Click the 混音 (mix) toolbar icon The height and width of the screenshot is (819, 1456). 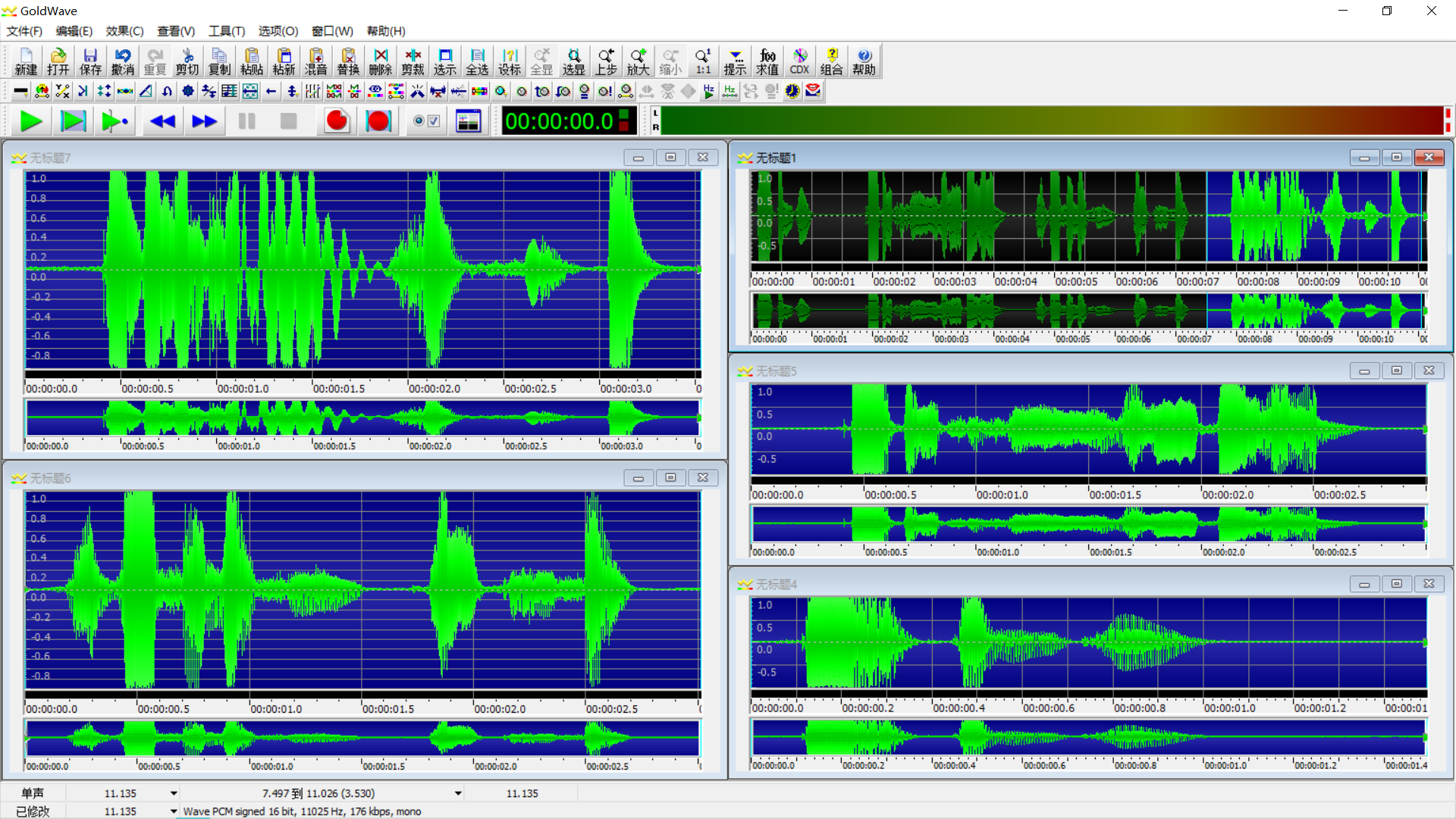coord(316,61)
